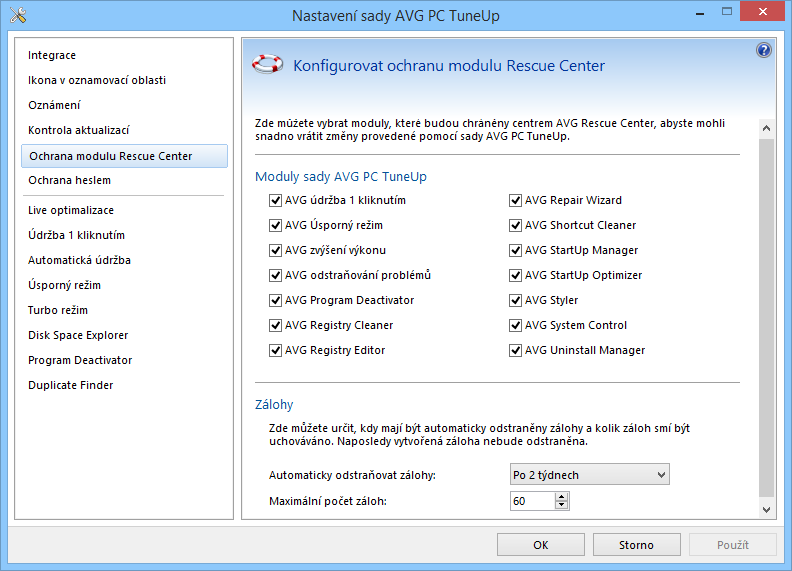This screenshot has height=571, width=792.
Task: Toggle AVG Styler checkbox
Action: [x=515, y=301]
